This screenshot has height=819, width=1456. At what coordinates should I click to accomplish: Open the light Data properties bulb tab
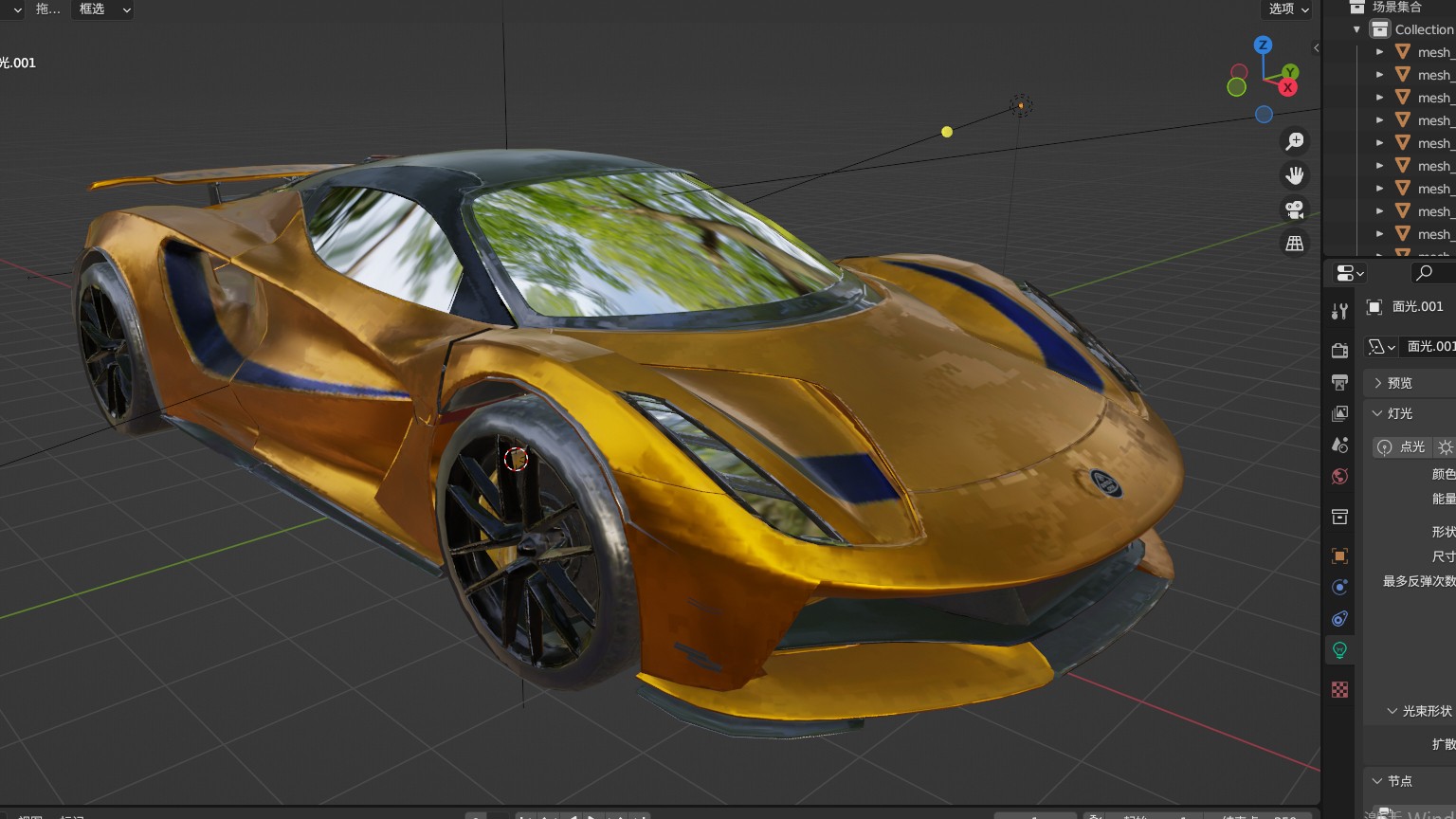1339,650
